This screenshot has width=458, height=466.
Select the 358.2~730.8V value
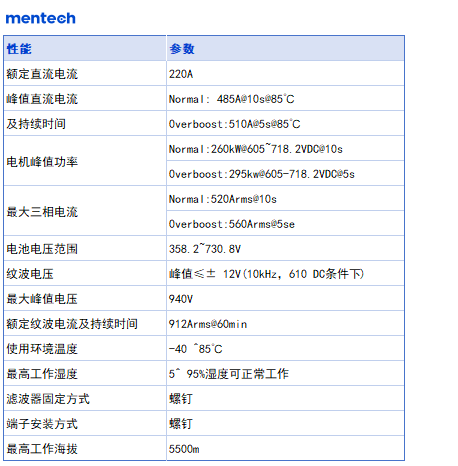click(205, 249)
